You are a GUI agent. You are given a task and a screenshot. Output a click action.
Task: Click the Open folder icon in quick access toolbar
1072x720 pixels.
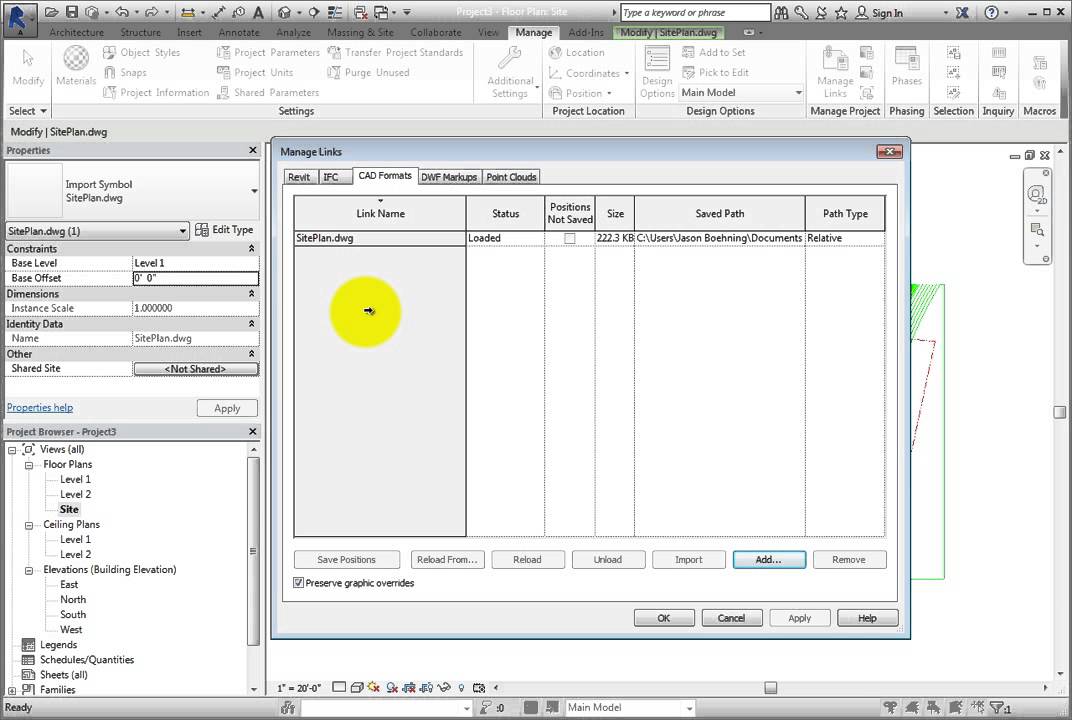[x=51, y=12]
